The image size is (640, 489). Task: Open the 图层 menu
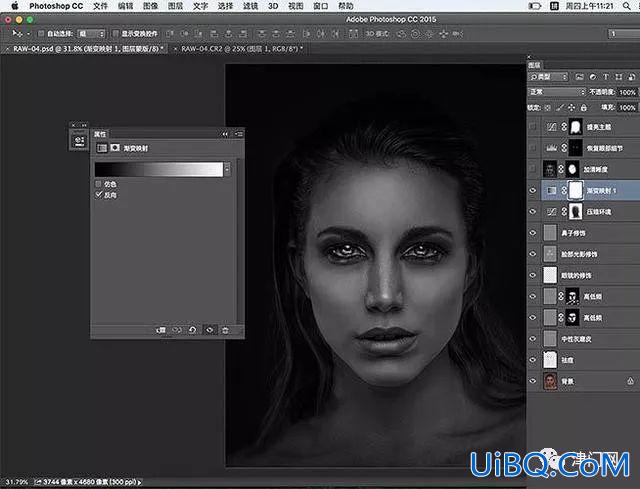175,6
